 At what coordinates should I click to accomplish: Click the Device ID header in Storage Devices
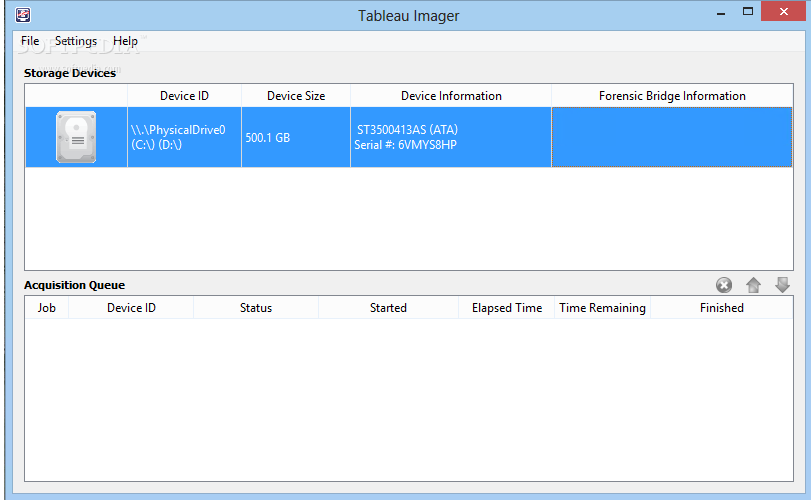click(184, 96)
